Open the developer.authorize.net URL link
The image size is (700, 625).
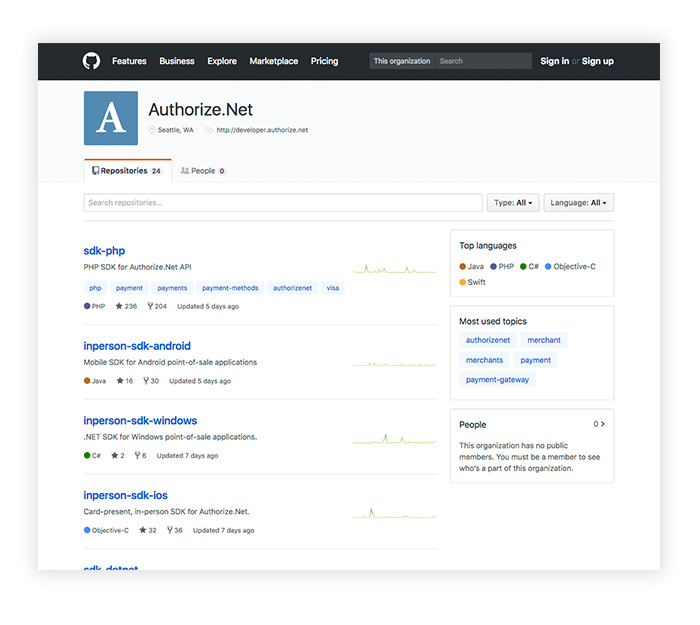(262, 130)
